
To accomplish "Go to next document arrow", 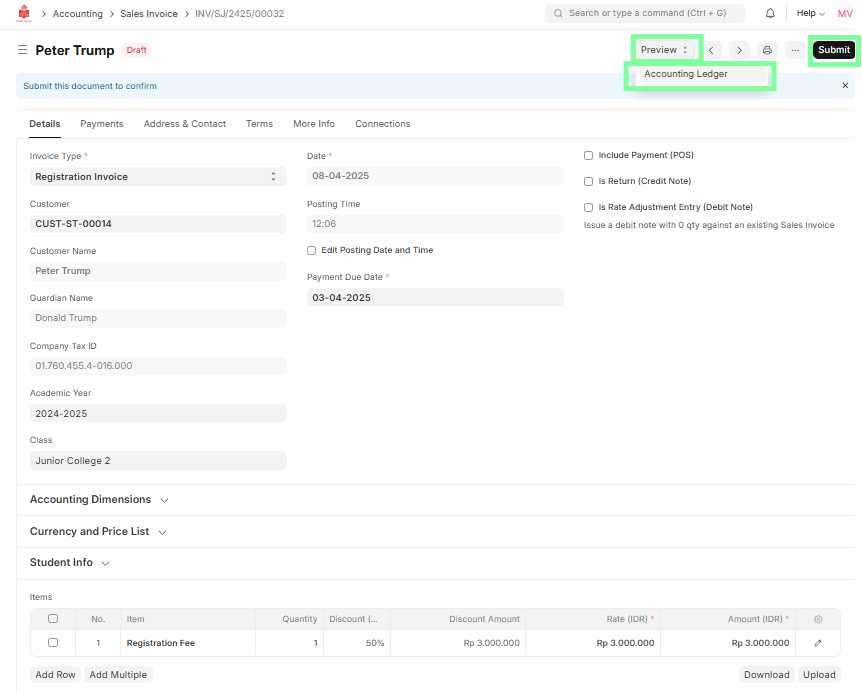I will tap(739, 50).
